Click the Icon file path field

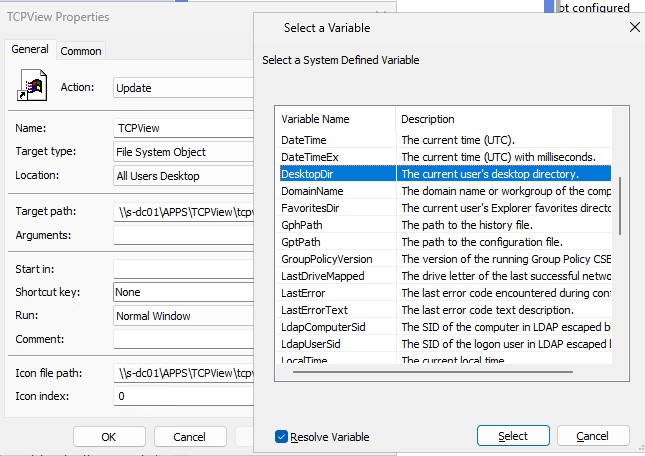pos(183,373)
